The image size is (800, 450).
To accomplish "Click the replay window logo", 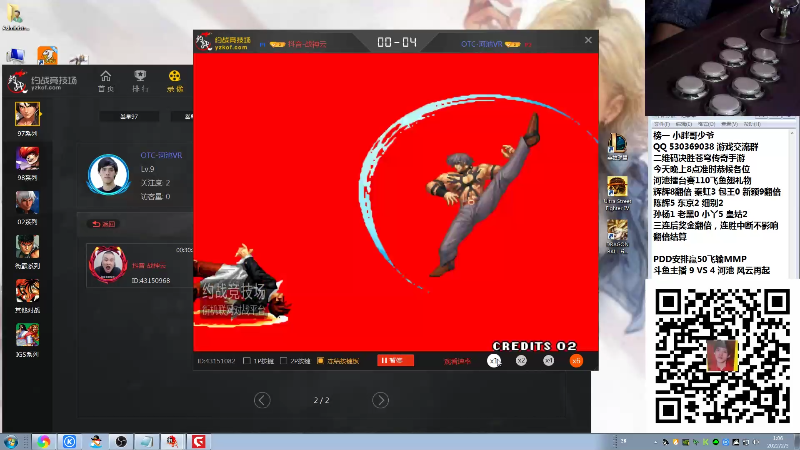I will click(223, 42).
